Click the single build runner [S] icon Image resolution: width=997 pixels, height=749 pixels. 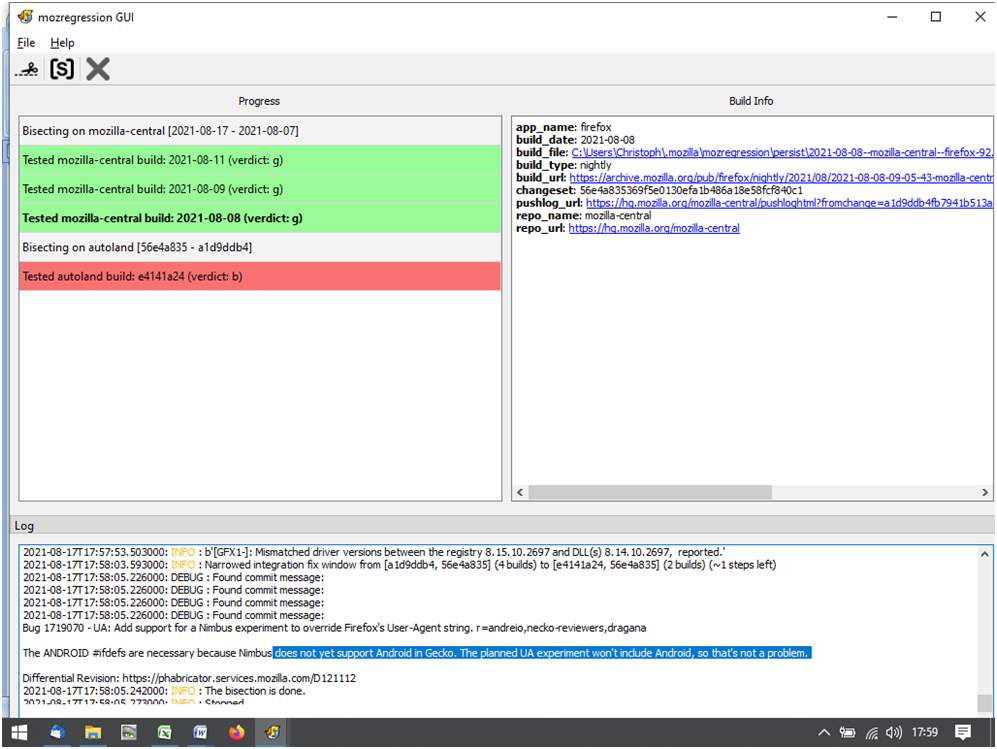click(62, 69)
